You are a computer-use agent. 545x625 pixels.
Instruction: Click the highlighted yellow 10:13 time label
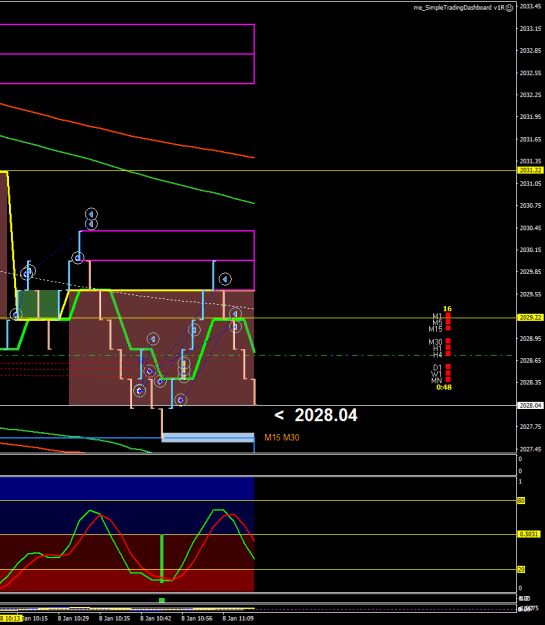tap(11, 619)
